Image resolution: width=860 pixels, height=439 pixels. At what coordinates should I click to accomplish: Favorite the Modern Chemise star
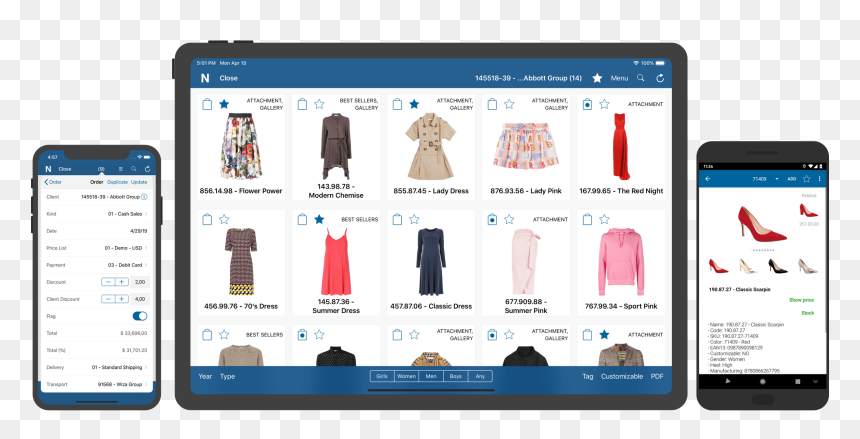(319, 104)
